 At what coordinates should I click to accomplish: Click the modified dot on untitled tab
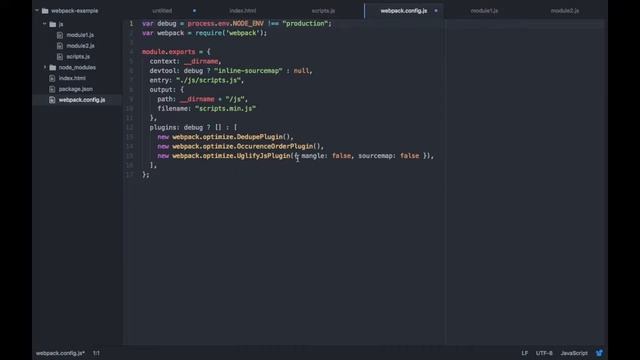tap(194, 11)
